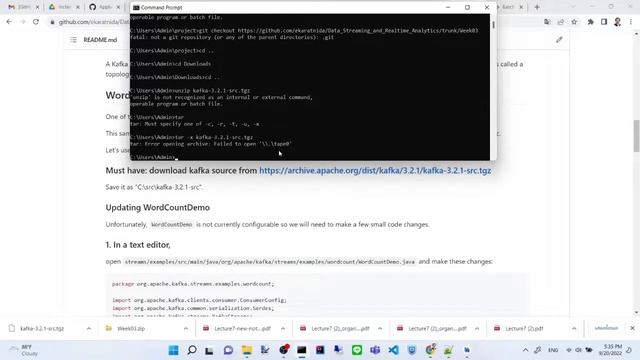Expand options for Lecture7-new-not...pdf download
The height and width of the screenshot is (360, 640).
pos(283,328)
